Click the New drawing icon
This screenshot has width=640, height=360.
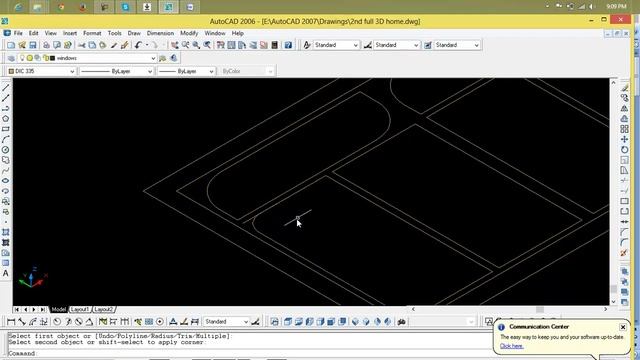11,45
